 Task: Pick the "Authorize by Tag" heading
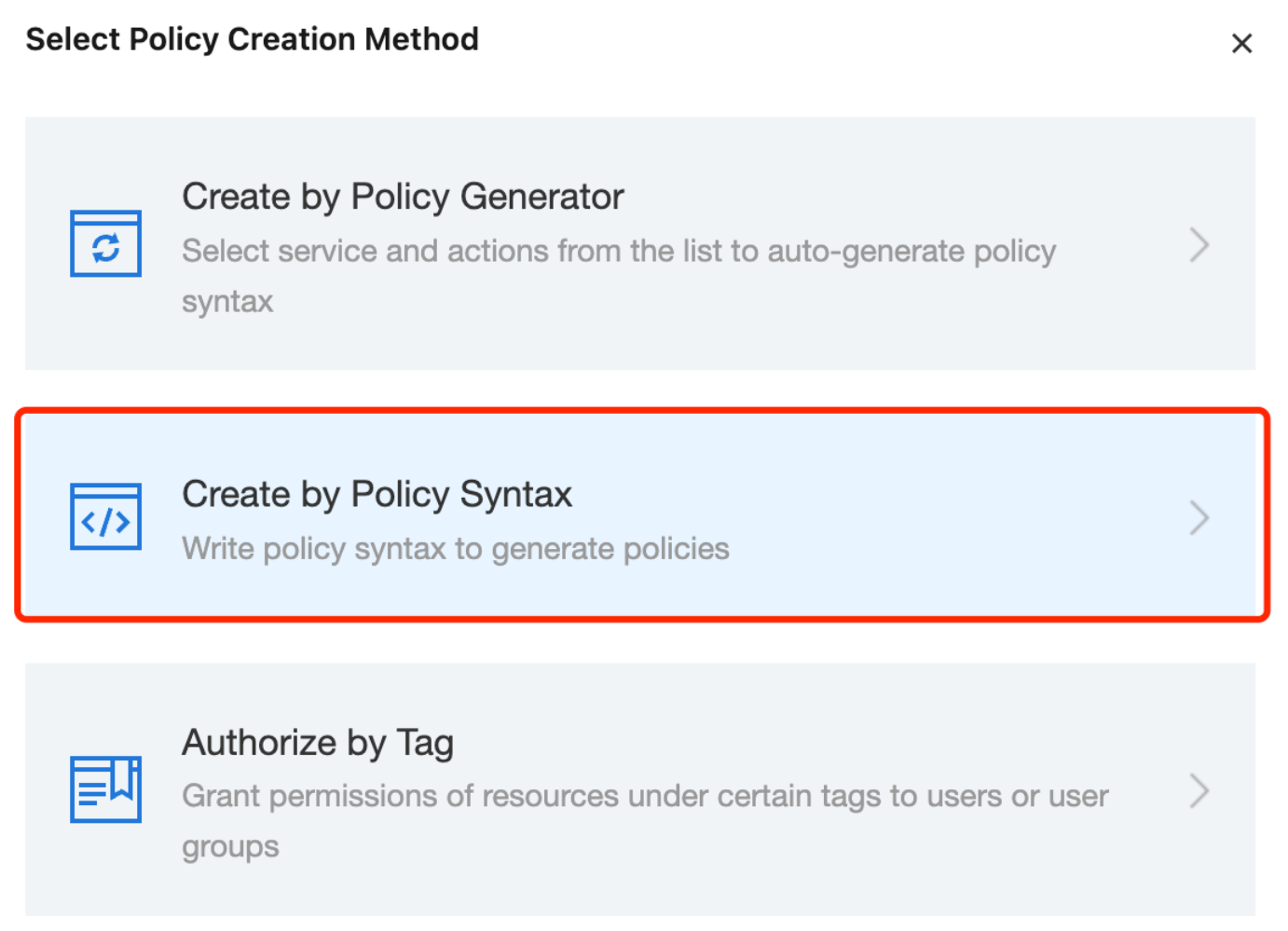317,743
